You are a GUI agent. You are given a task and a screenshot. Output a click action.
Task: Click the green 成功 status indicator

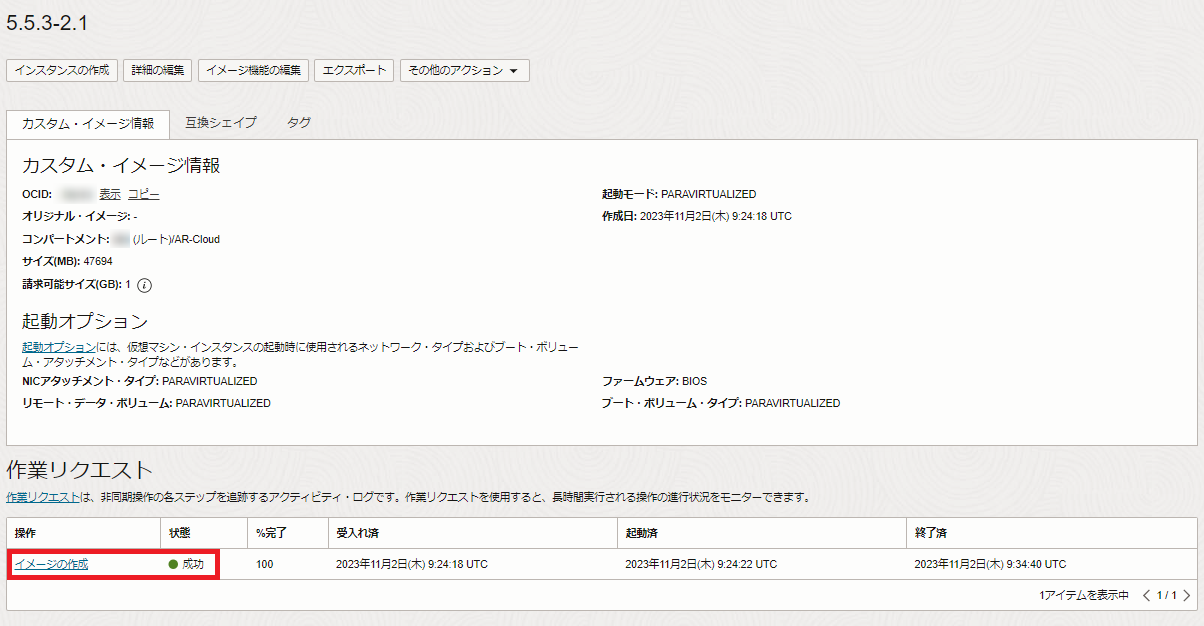click(x=186, y=564)
